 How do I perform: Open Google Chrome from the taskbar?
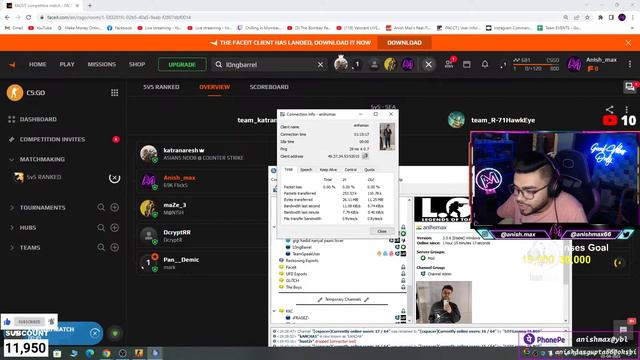[106, 353]
